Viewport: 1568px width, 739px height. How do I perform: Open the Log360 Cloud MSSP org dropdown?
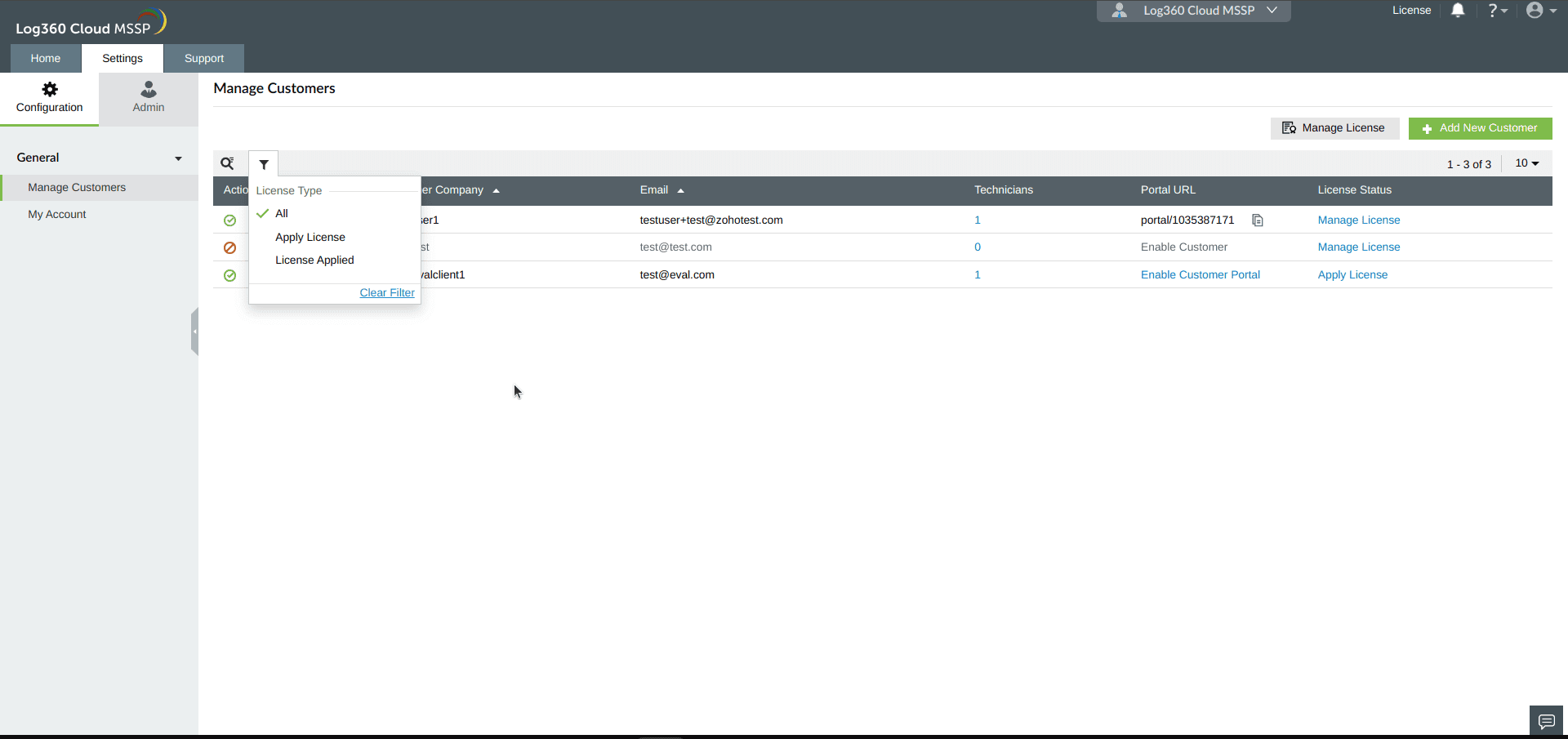click(x=1194, y=11)
